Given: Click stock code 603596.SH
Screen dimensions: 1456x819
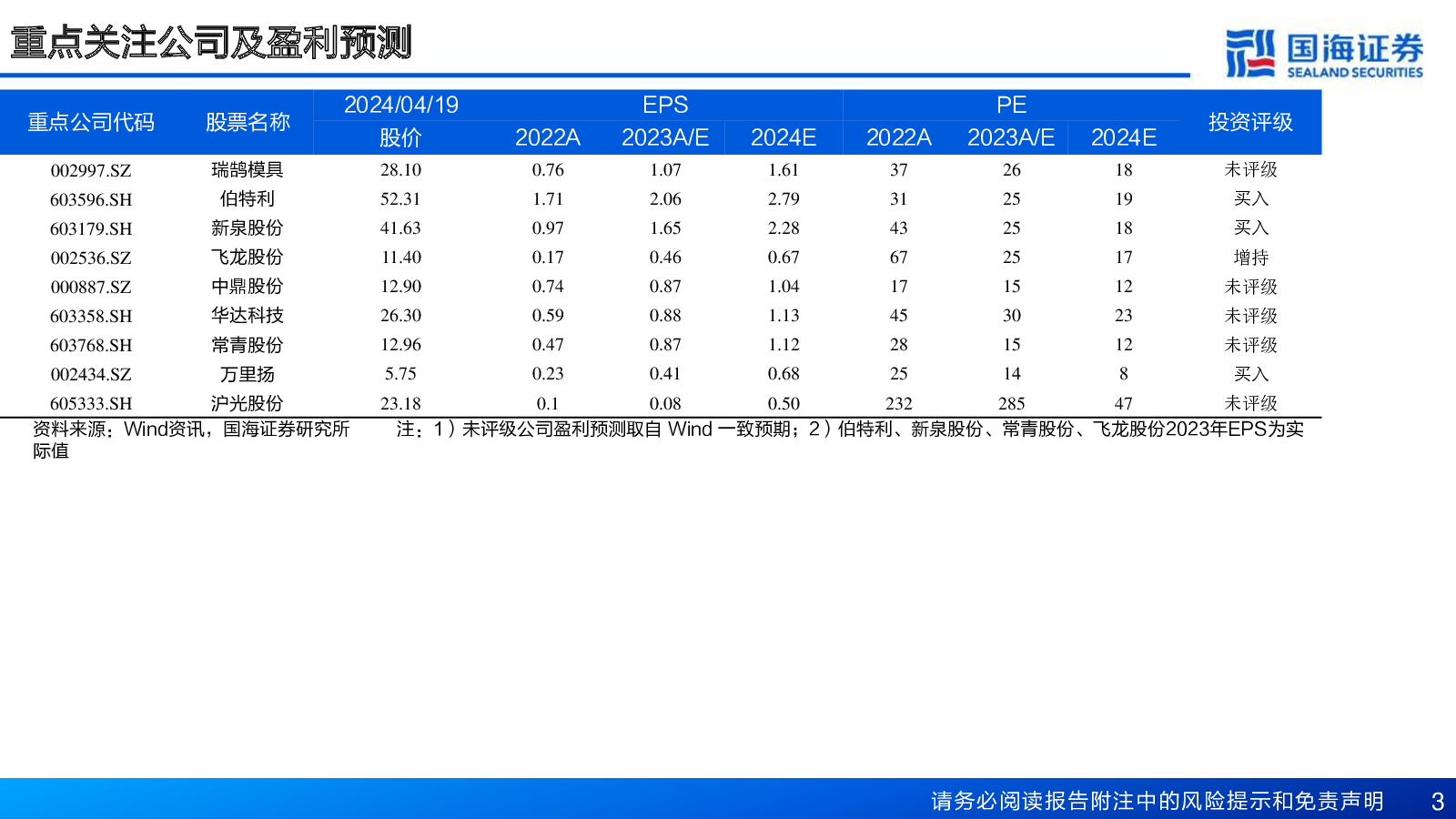Looking at the screenshot, I should click(x=91, y=199).
